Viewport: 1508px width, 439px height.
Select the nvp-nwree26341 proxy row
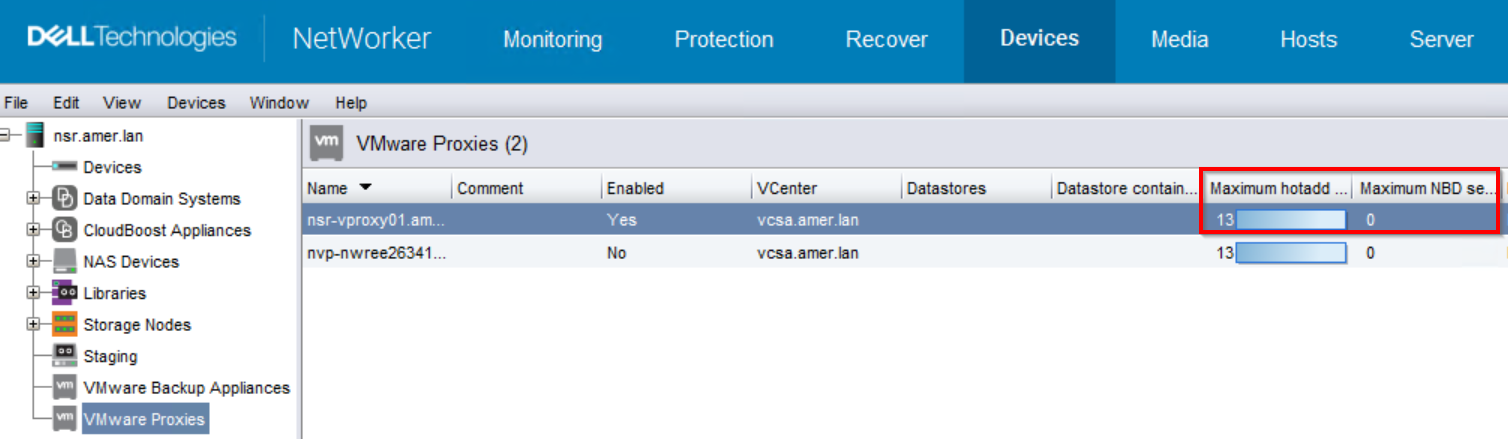(x=903, y=253)
